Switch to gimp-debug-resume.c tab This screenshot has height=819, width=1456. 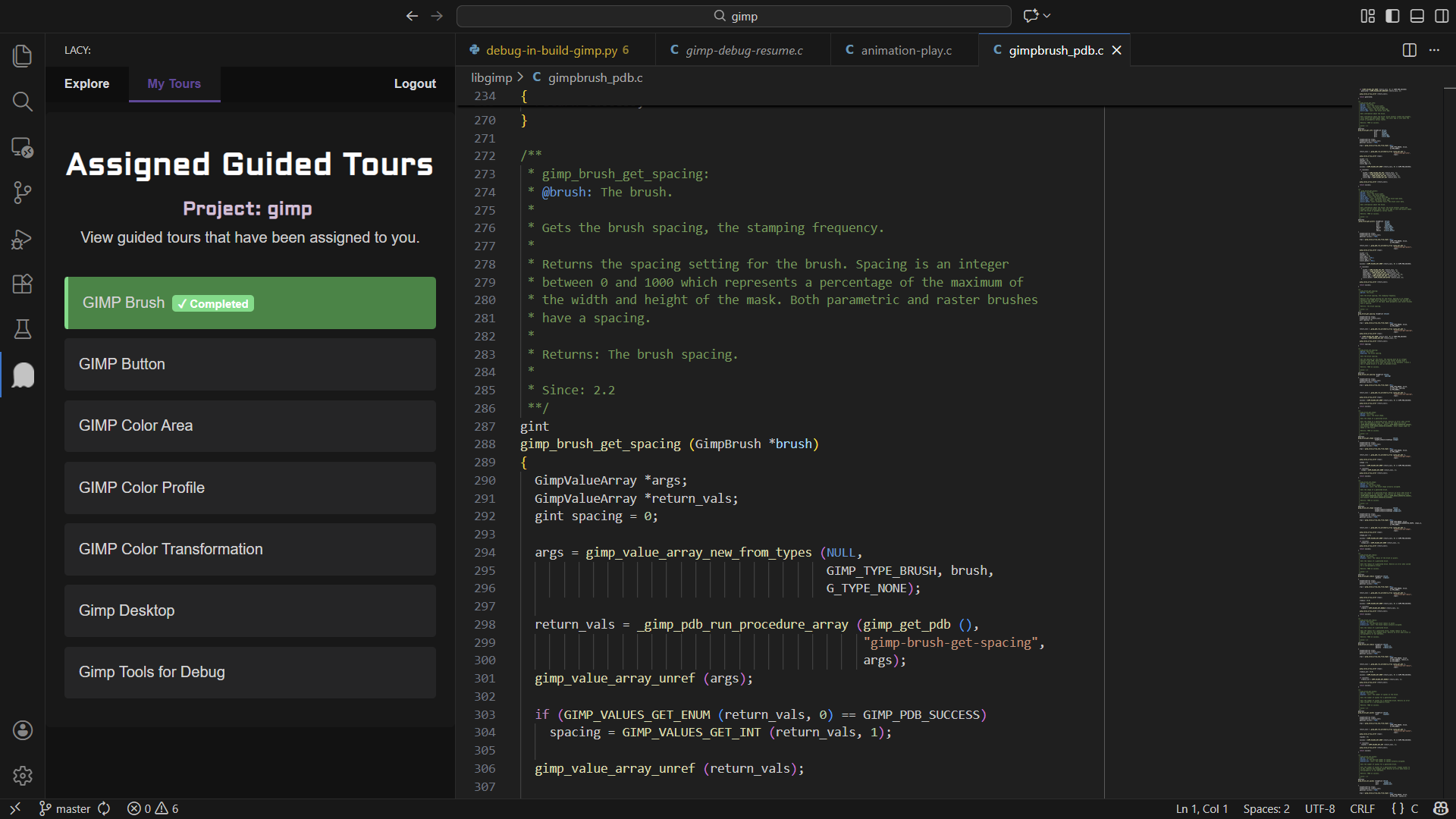coord(743,50)
